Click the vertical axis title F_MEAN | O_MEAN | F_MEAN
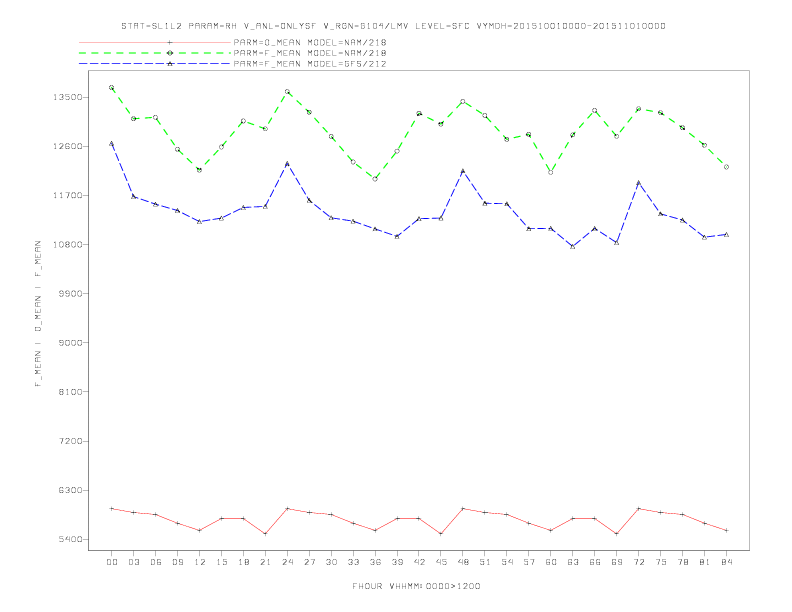Viewport: 792px width, 612px height. [38, 314]
